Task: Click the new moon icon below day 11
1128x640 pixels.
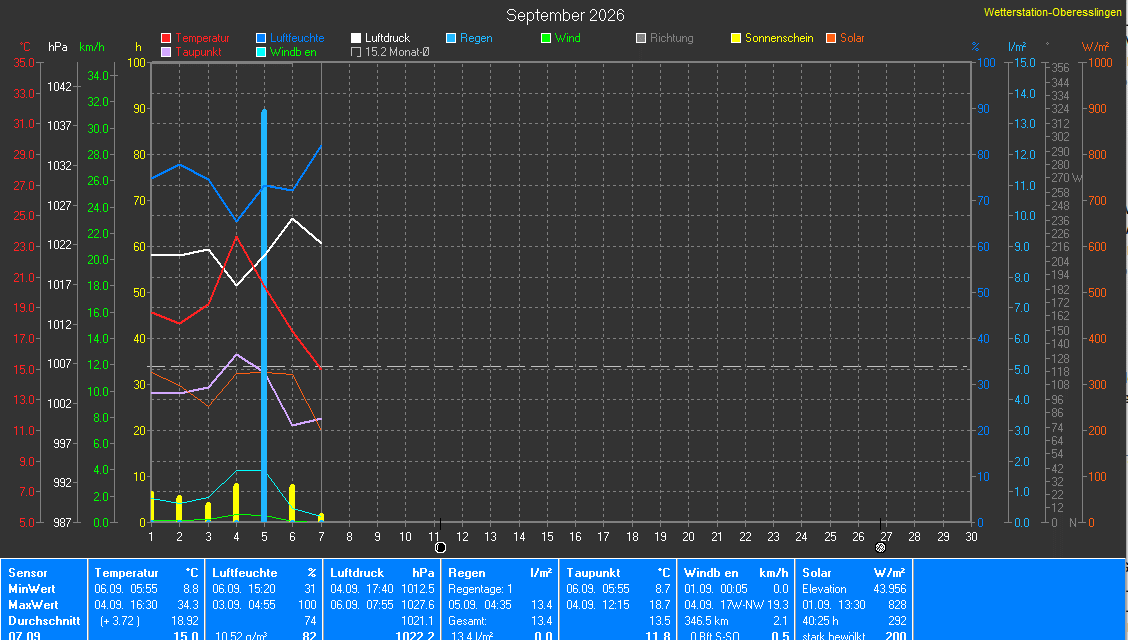Action: (440, 548)
